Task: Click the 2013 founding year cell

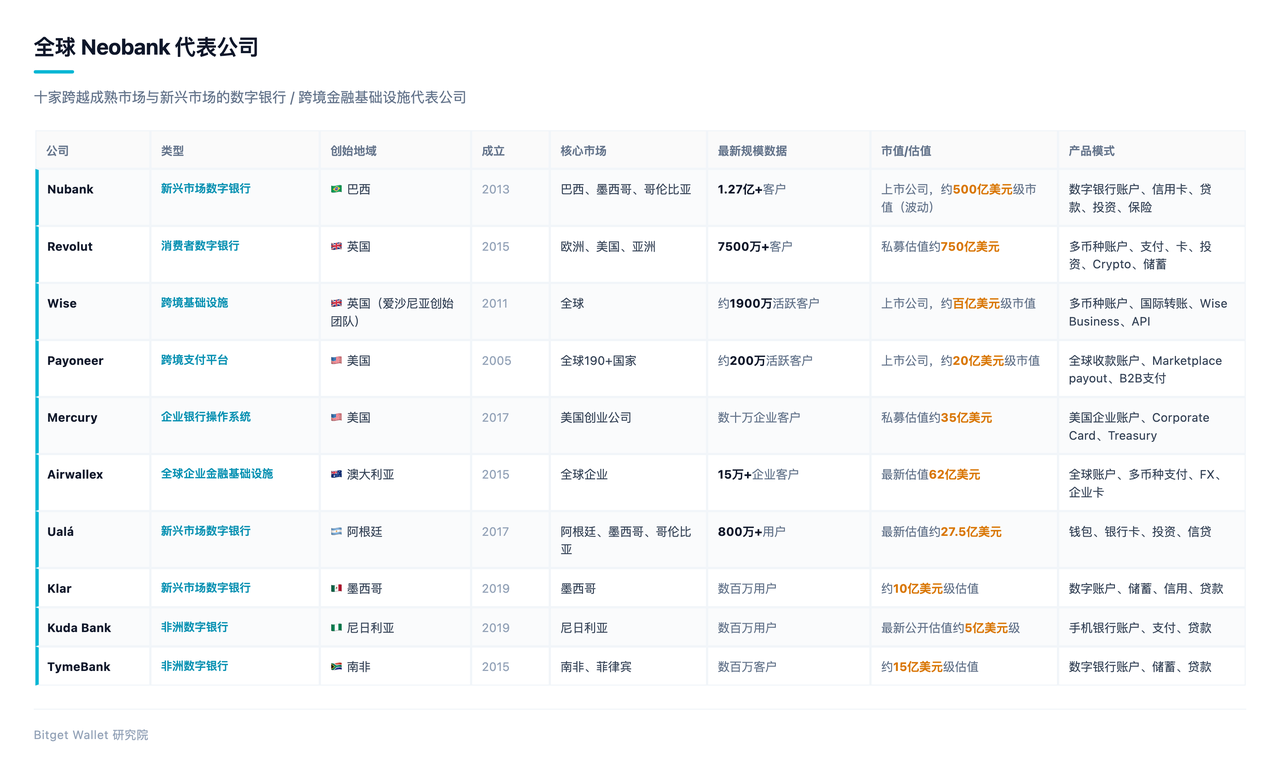Action: click(496, 189)
